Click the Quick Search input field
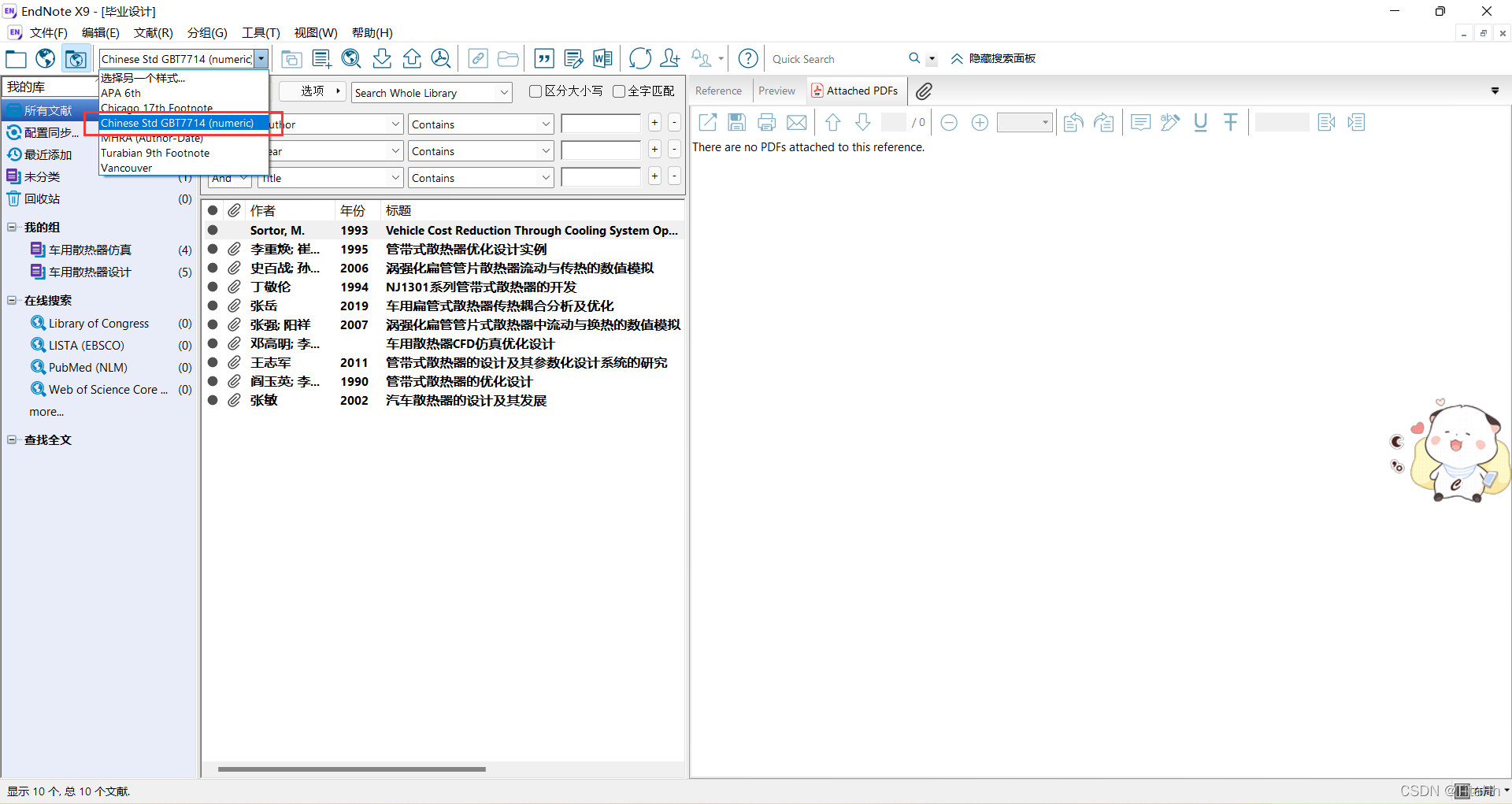The height and width of the screenshot is (804, 1512). pyautogui.click(x=836, y=59)
